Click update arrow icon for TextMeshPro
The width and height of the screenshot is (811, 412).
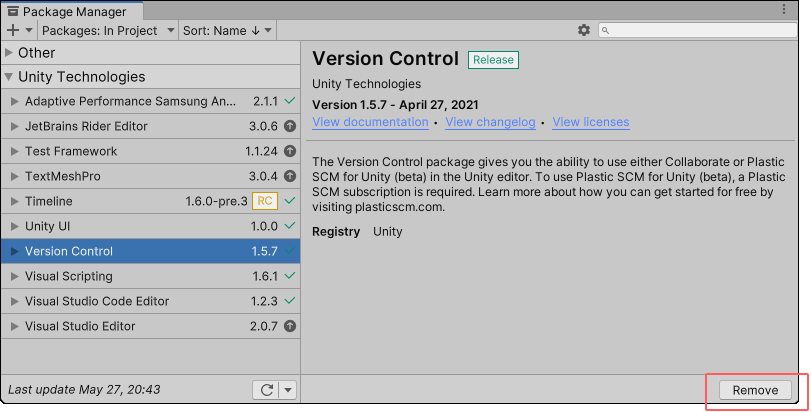point(290,176)
